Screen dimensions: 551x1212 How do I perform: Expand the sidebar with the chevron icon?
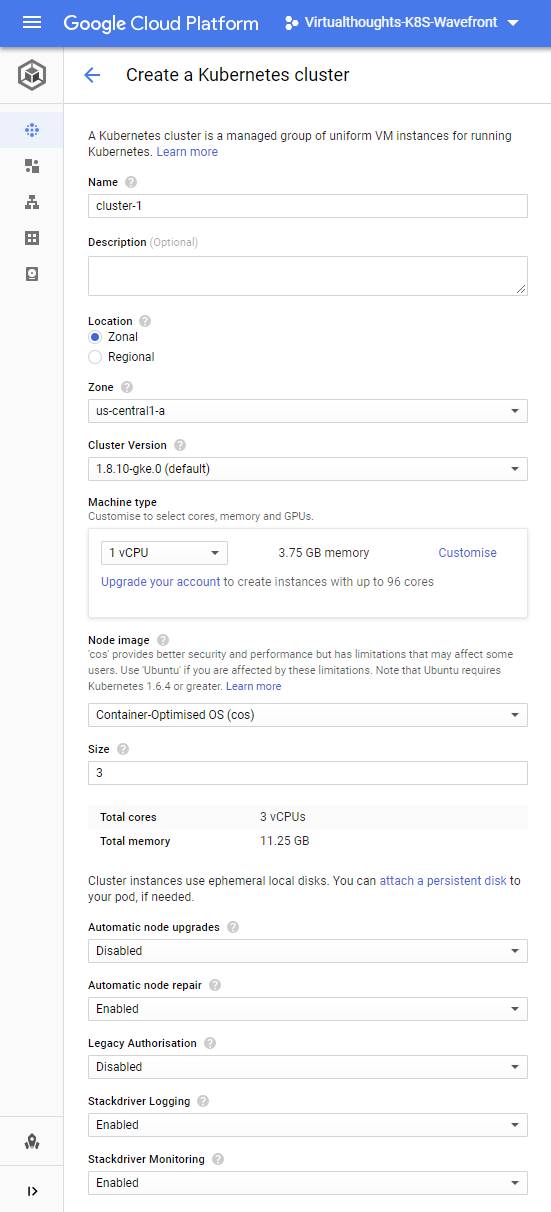32,1191
